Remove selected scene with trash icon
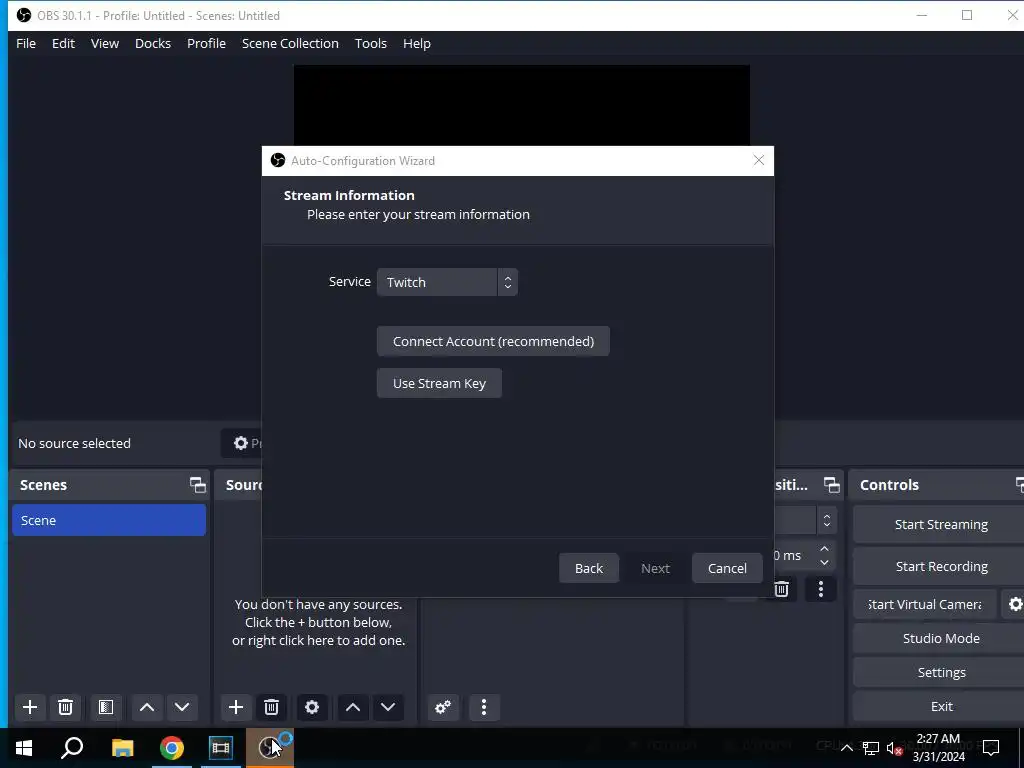 pyautogui.click(x=65, y=707)
